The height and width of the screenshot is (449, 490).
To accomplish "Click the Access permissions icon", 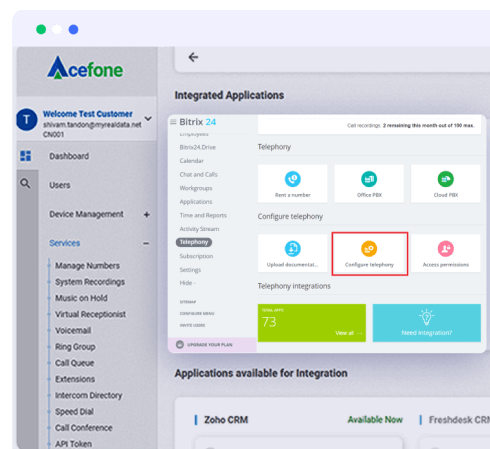I will 446,249.
